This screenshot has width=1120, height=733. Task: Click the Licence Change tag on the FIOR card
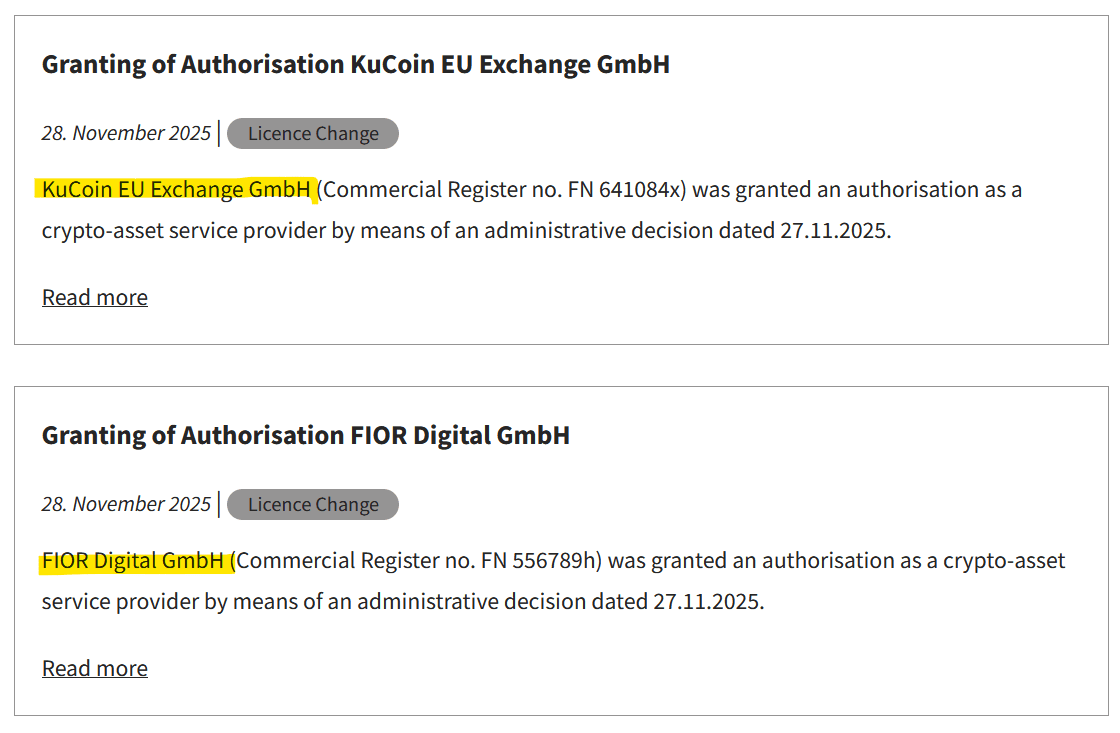313,505
